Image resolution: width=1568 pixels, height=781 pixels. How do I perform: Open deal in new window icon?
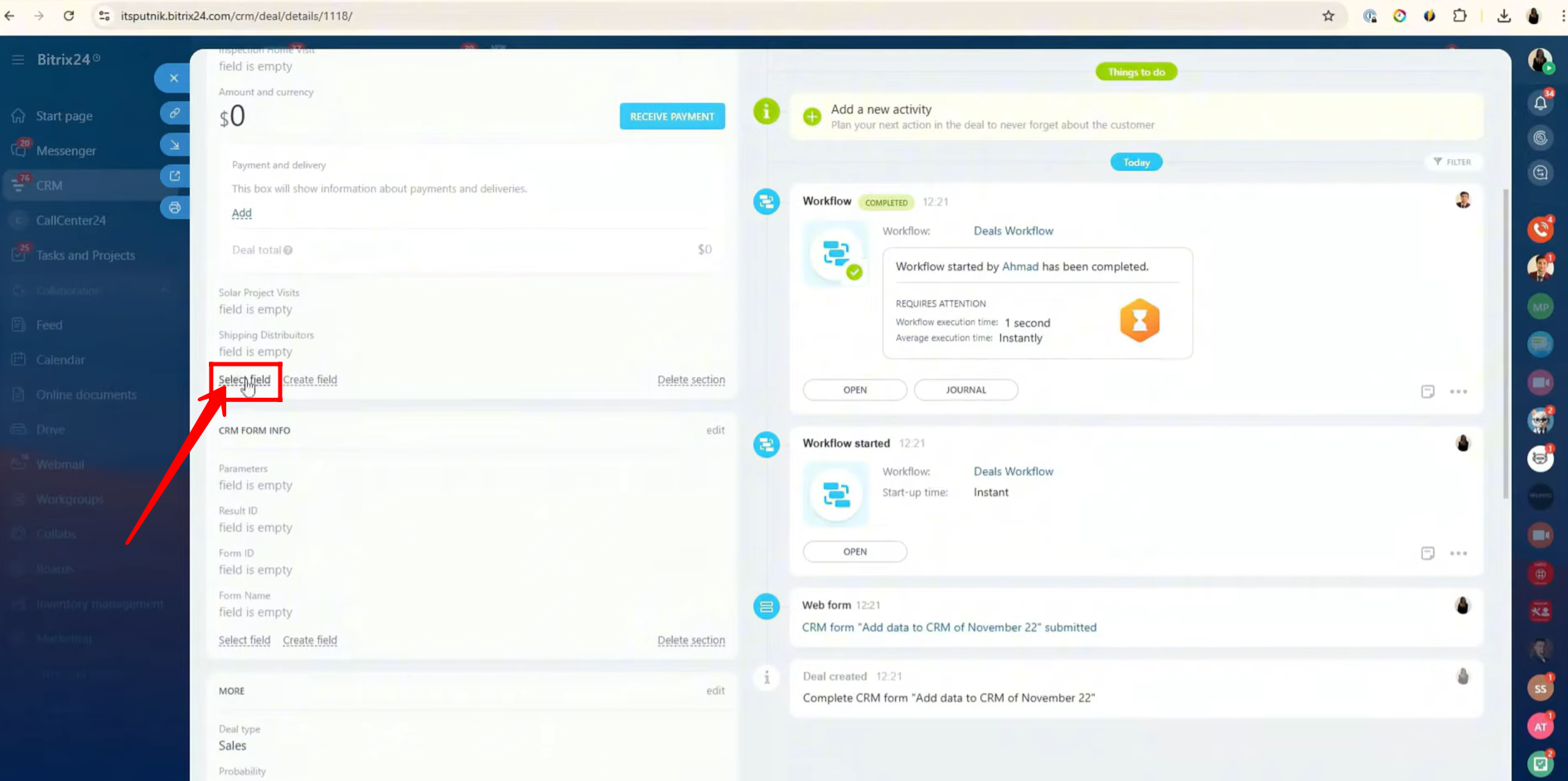[174, 176]
